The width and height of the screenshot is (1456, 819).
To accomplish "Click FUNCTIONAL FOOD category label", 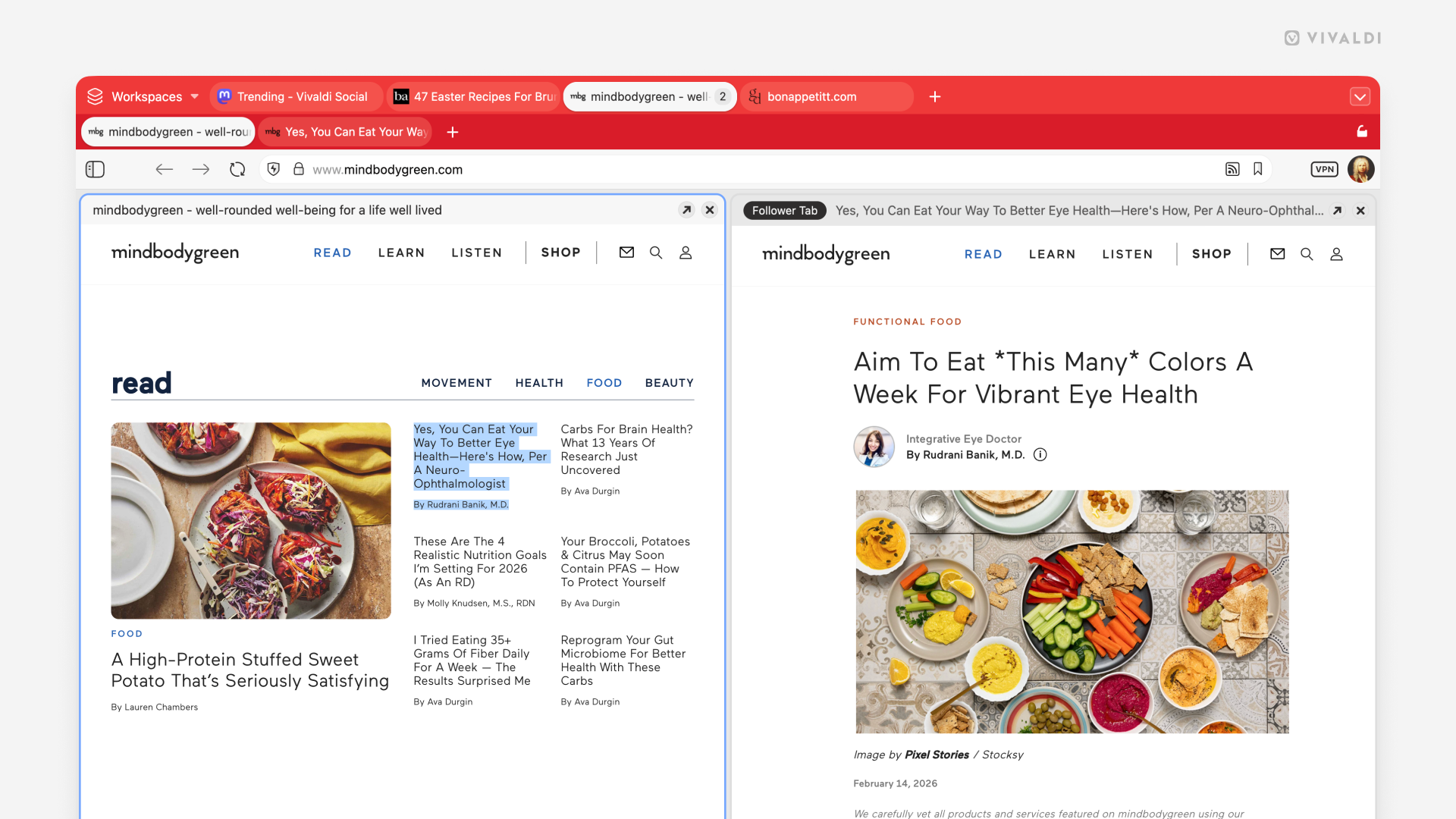I will pos(907,322).
